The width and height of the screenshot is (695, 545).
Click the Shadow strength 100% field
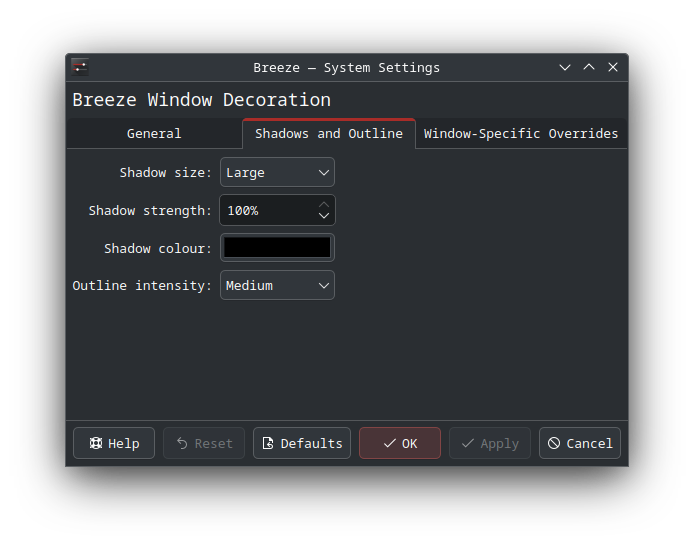click(277, 210)
